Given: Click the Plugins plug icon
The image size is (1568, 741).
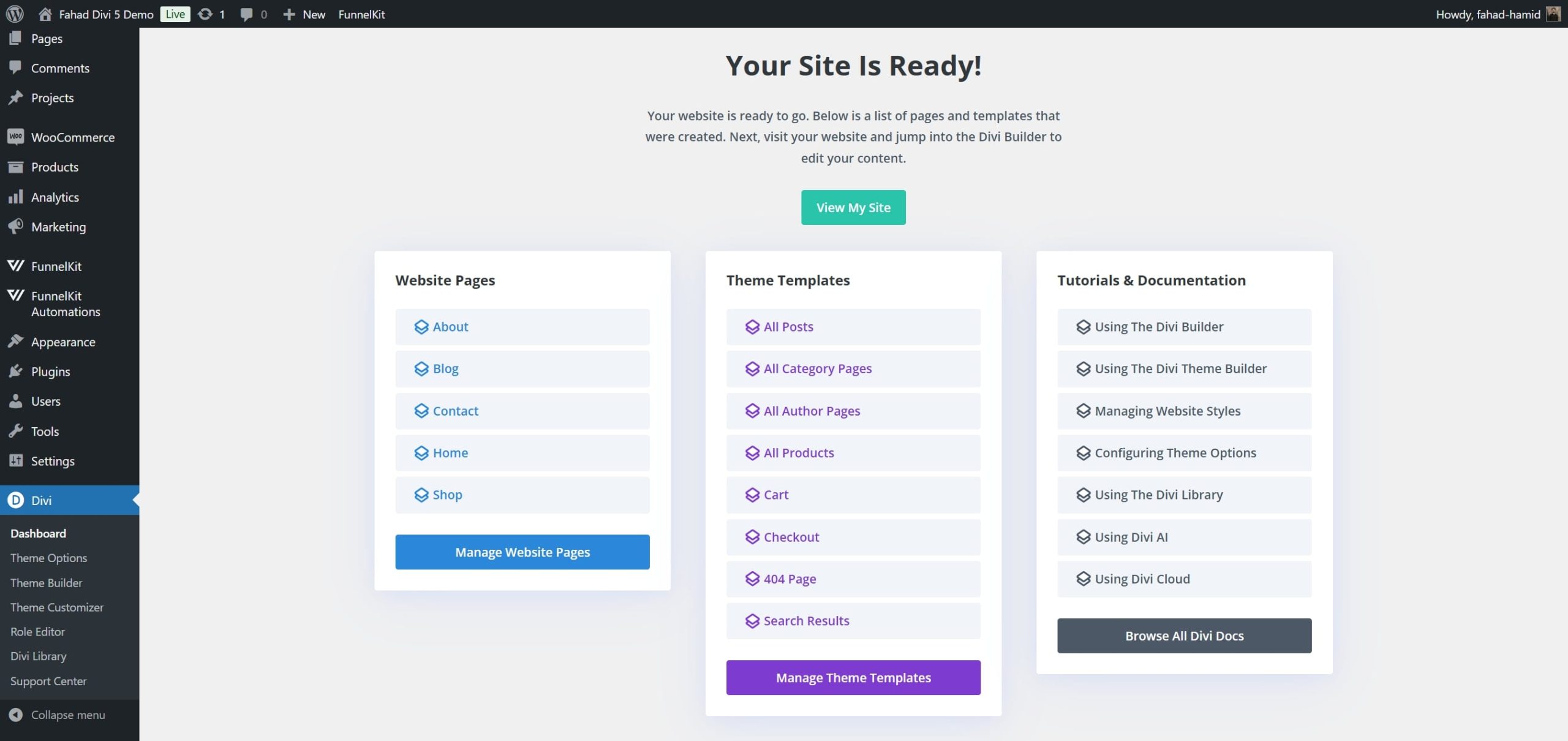Looking at the screenshot, I should (x=15, y=371).
